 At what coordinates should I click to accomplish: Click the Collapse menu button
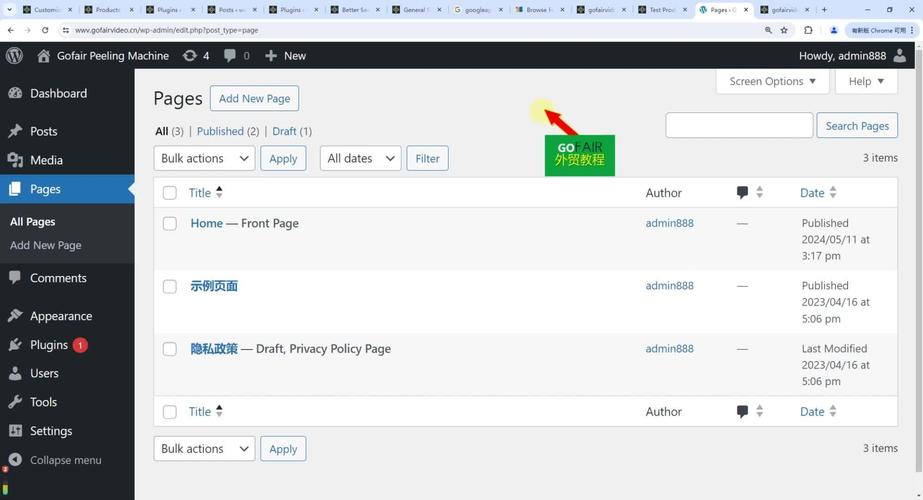(65, 460)
